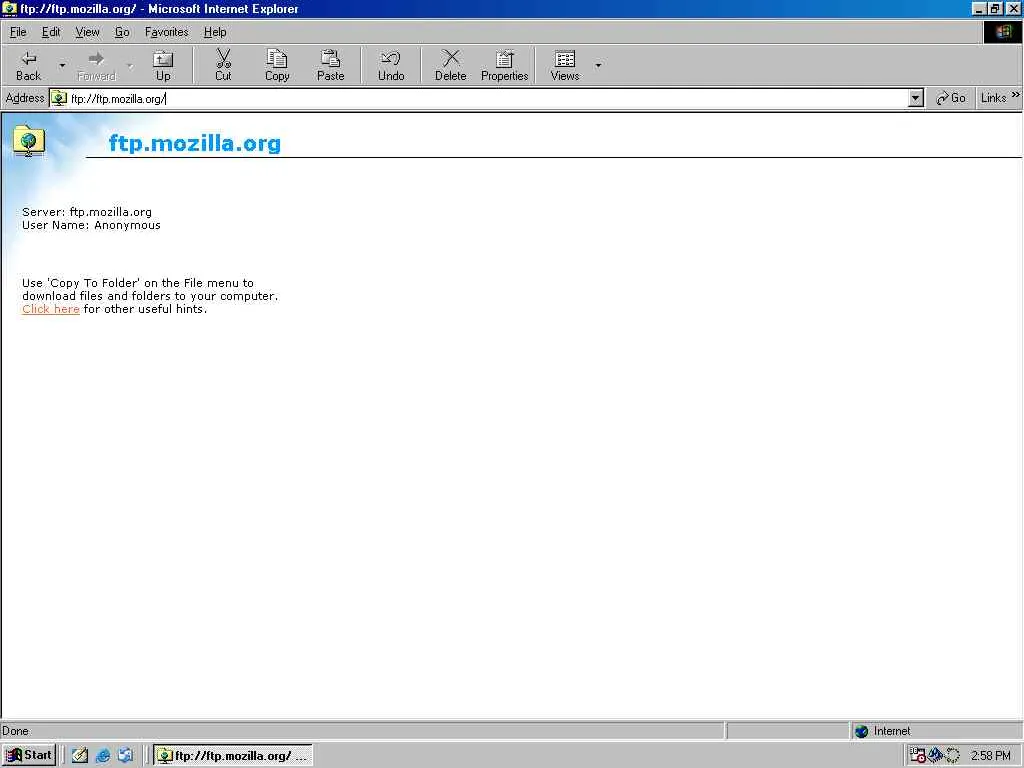Open Properties from the toolbar
The width and height of the screenshot is (1024, 768).
[x=504, y=65]
